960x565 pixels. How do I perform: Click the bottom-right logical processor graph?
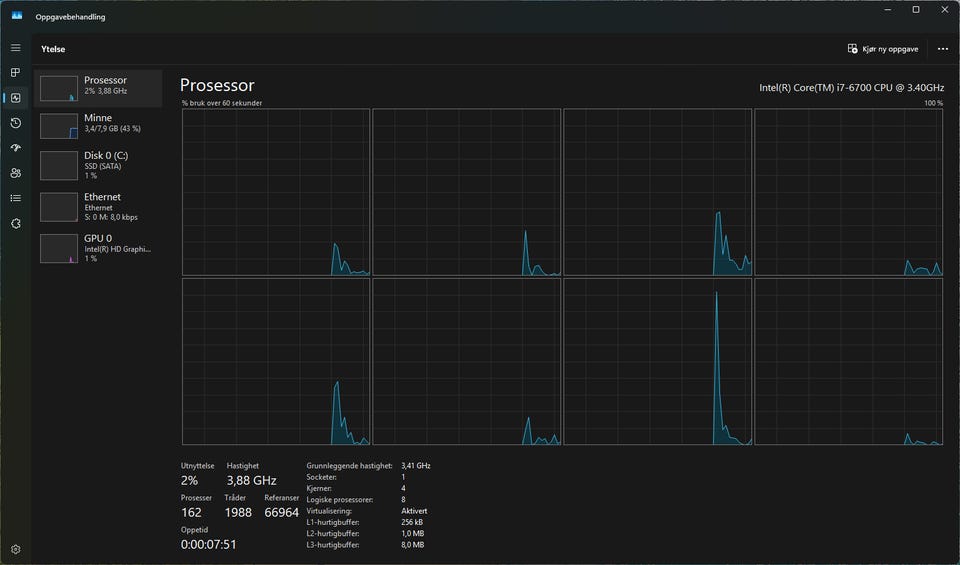pyautogui.click(x=848, y=361)
